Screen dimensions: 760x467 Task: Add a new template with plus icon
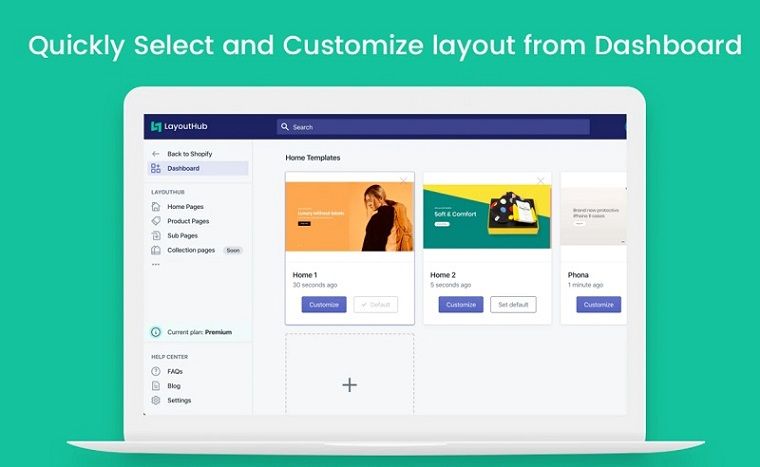pyautogui.click(x=349, y=385)
